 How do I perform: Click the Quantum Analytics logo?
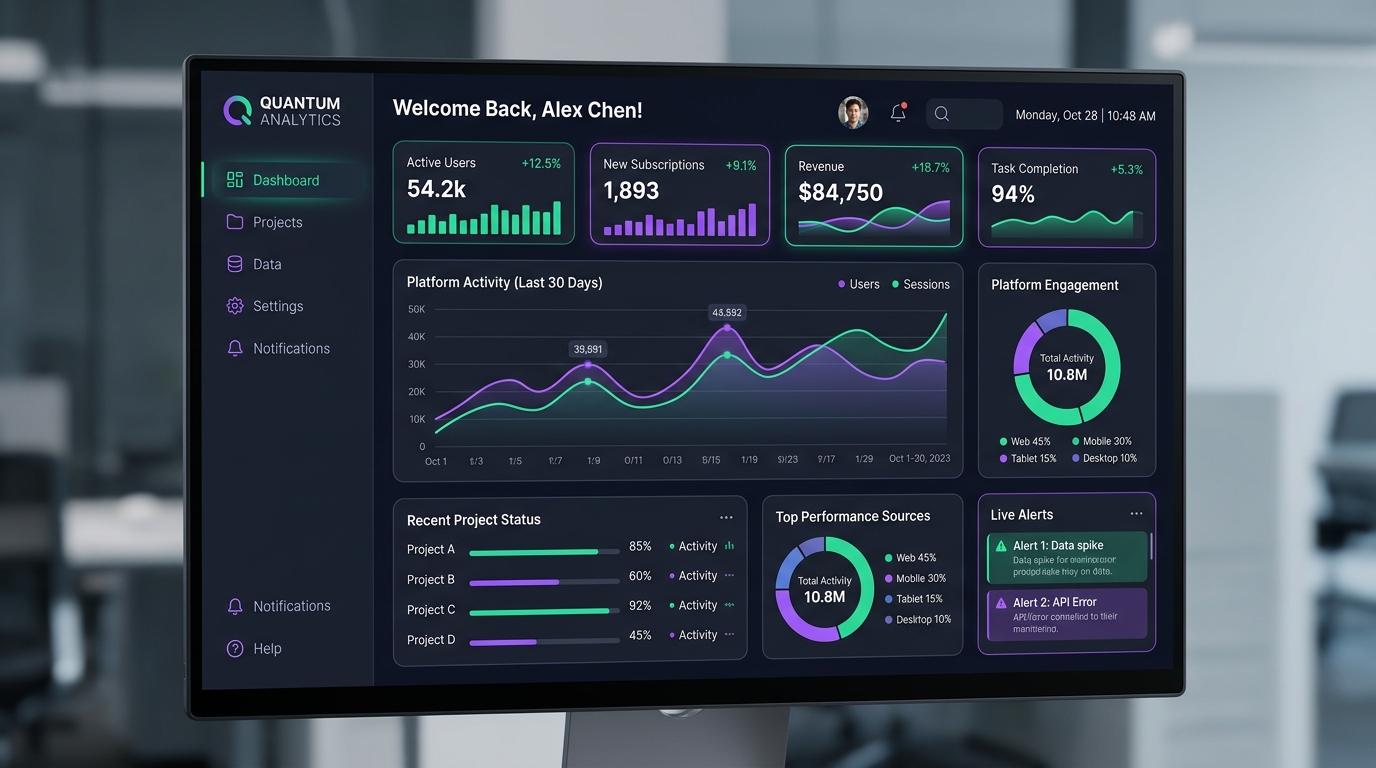click(282, 111)
